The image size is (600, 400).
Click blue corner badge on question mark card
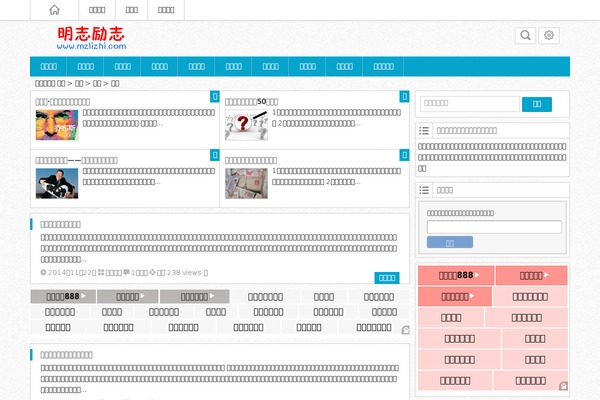tap(404, 96)
